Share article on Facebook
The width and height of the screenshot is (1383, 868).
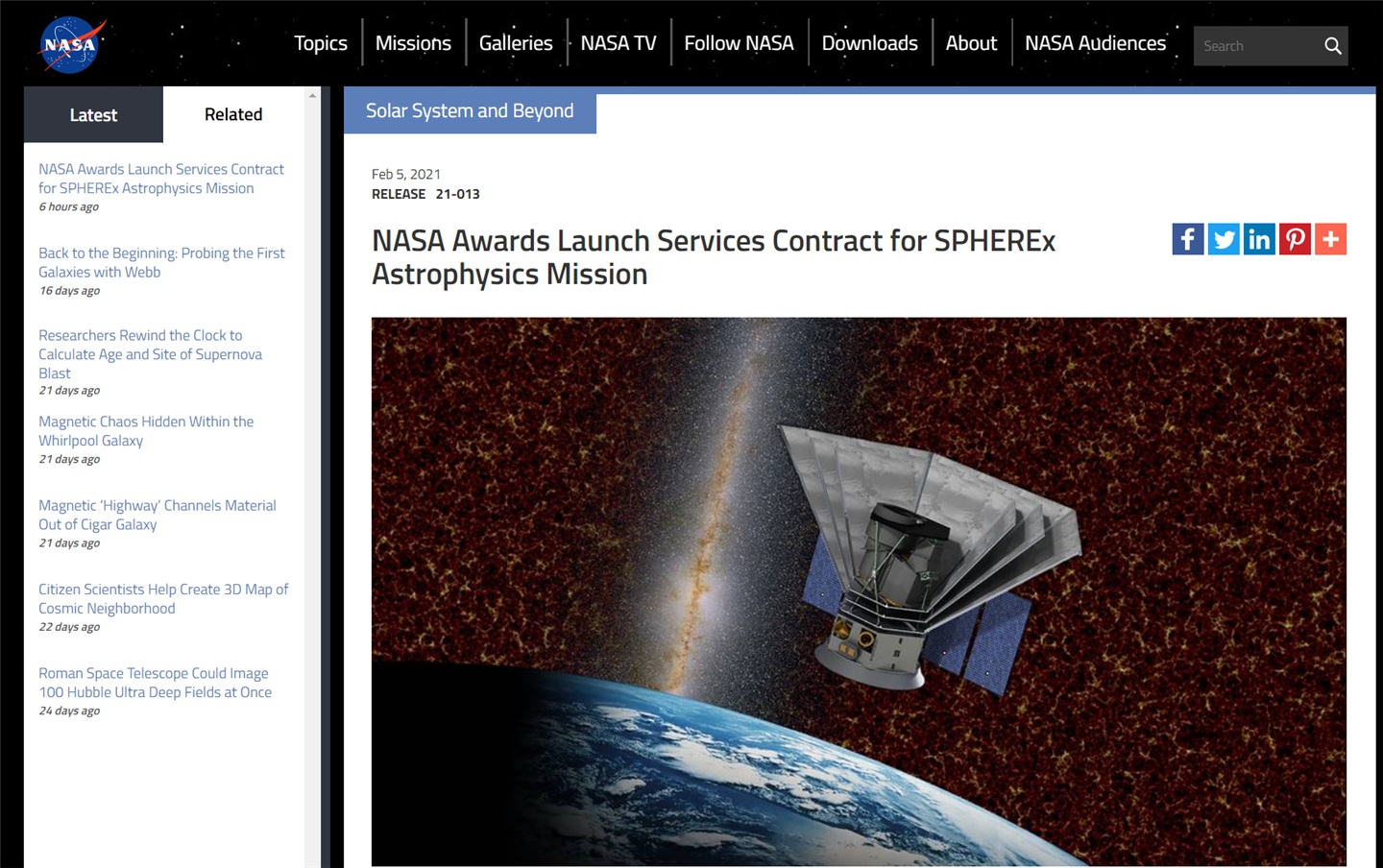coord(1188,239)
